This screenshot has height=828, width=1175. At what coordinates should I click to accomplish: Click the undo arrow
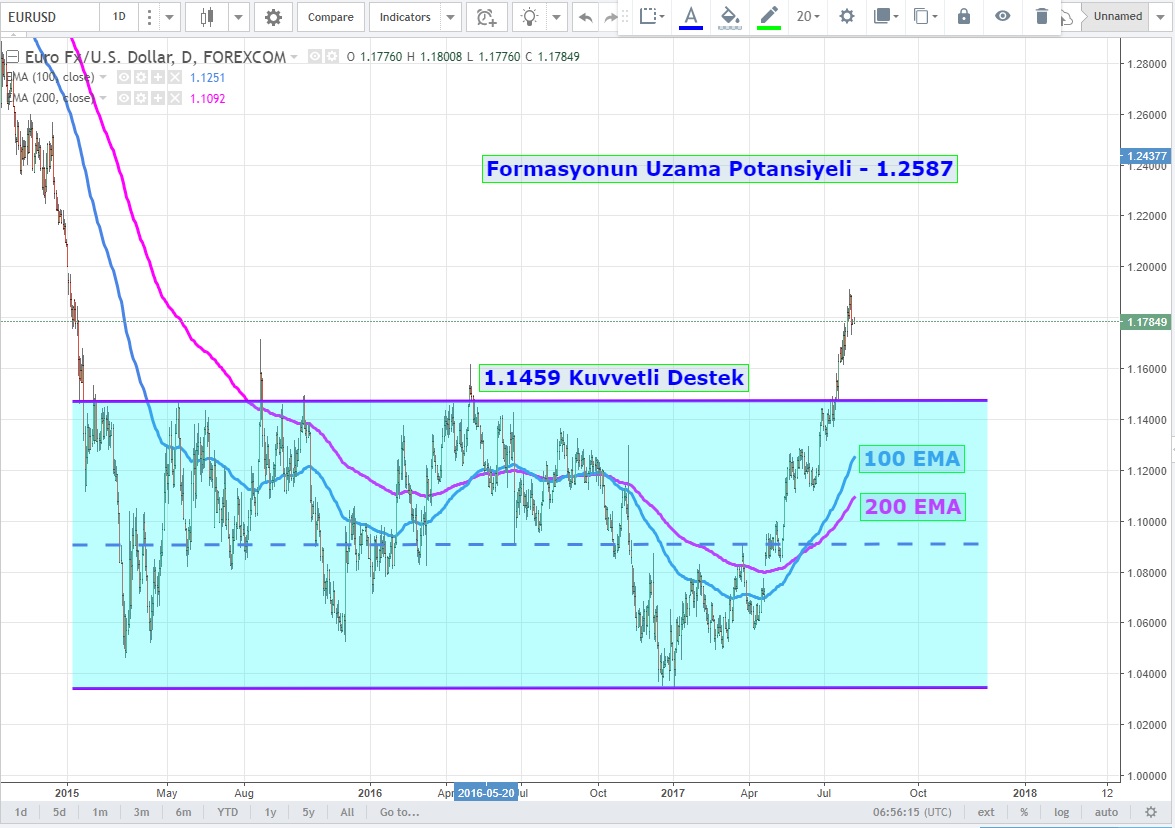(x=585, y=17)
